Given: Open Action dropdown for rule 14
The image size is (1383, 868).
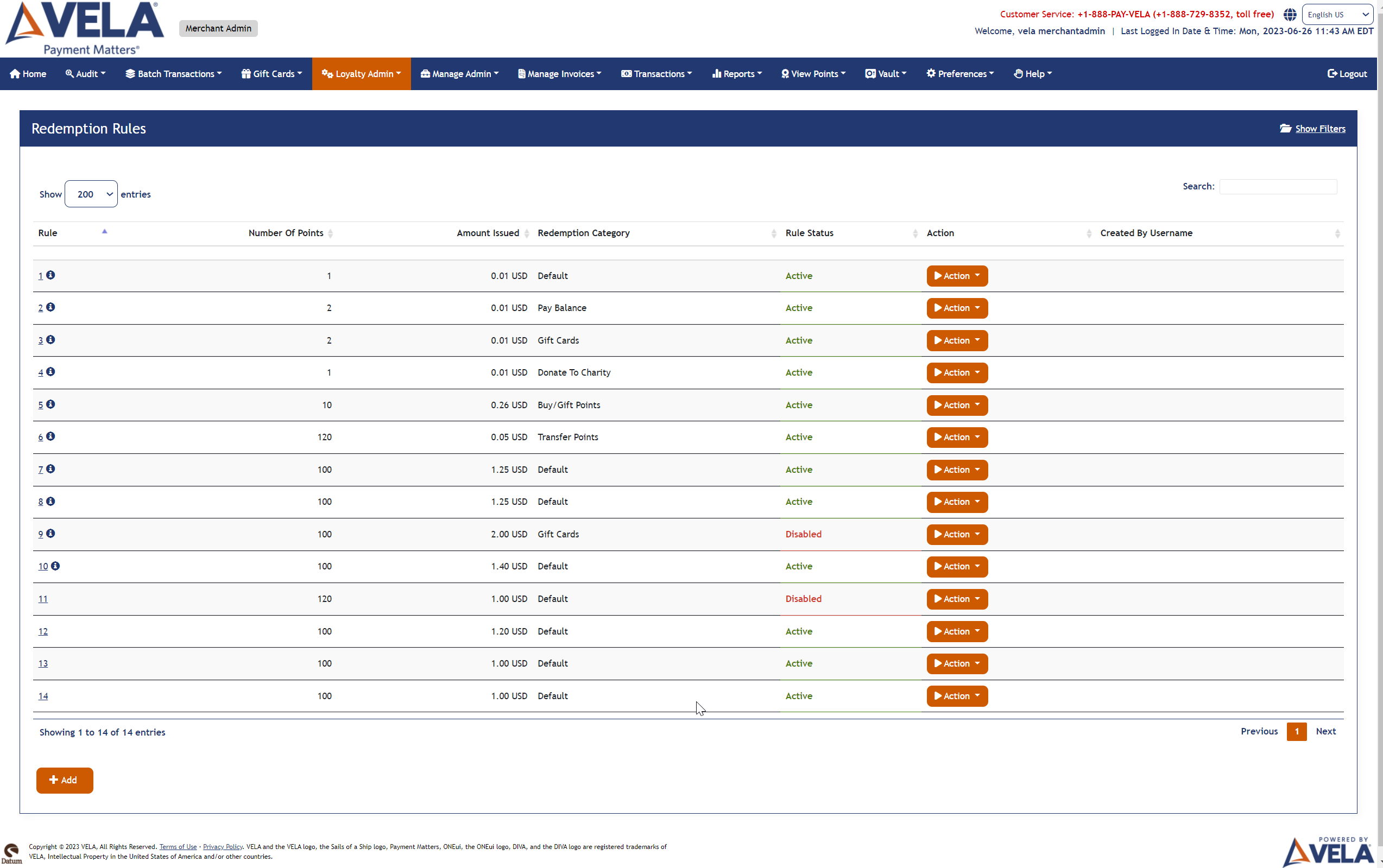Looking at the screenshot, I should click(957, 696).
